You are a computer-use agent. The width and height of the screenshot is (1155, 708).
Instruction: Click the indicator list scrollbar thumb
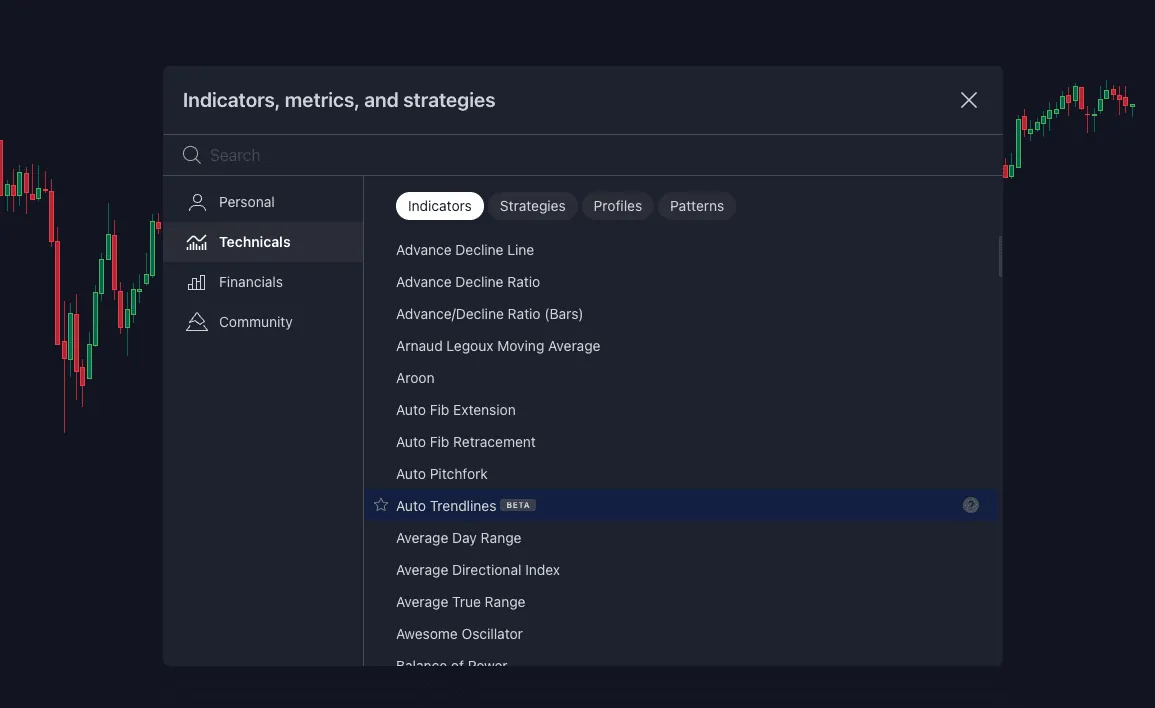point(1000,256)
